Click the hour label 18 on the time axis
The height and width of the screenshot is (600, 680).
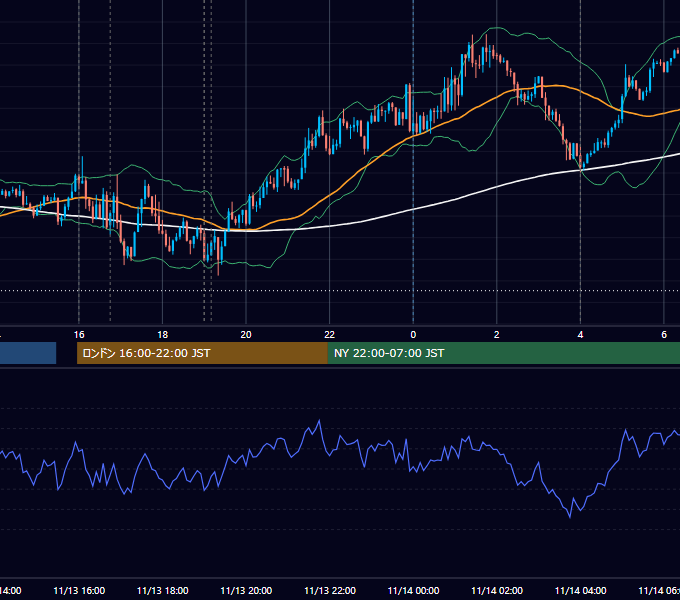(163, 335)
